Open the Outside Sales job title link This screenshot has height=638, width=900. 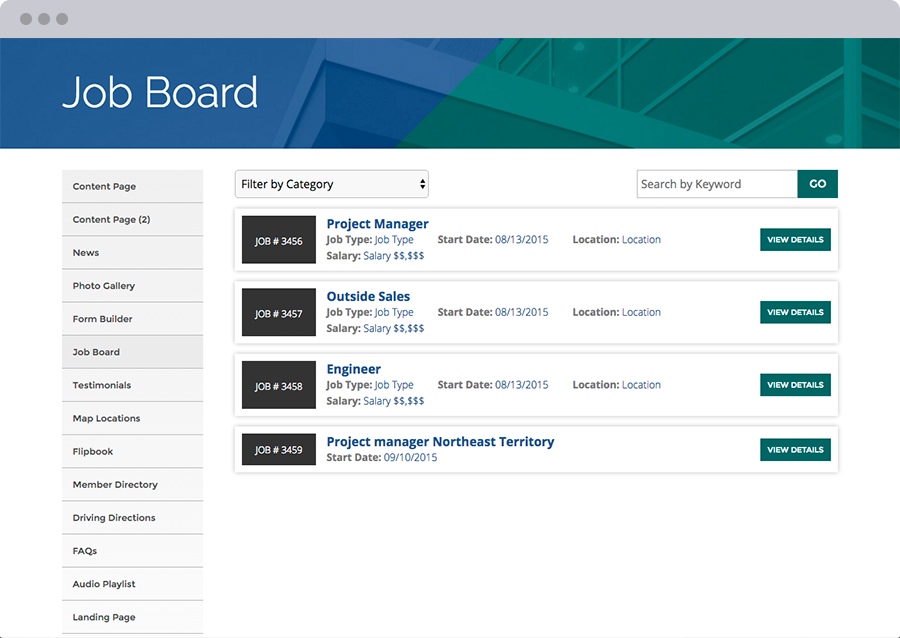pyautogui.click(x=368, y=297)
